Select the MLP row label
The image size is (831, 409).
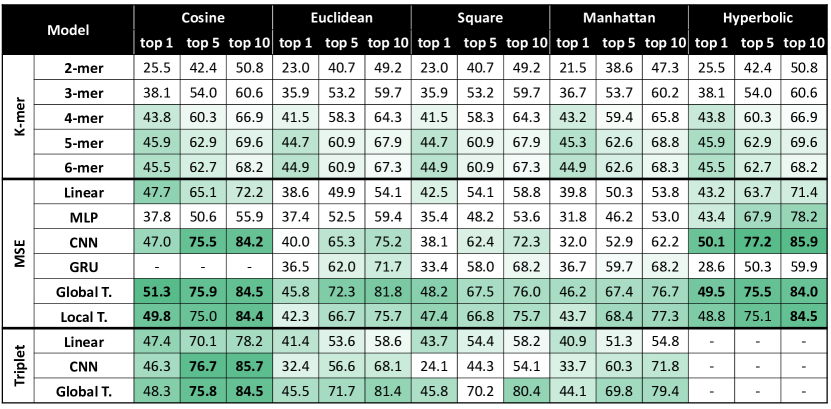(x=84, y=217)
